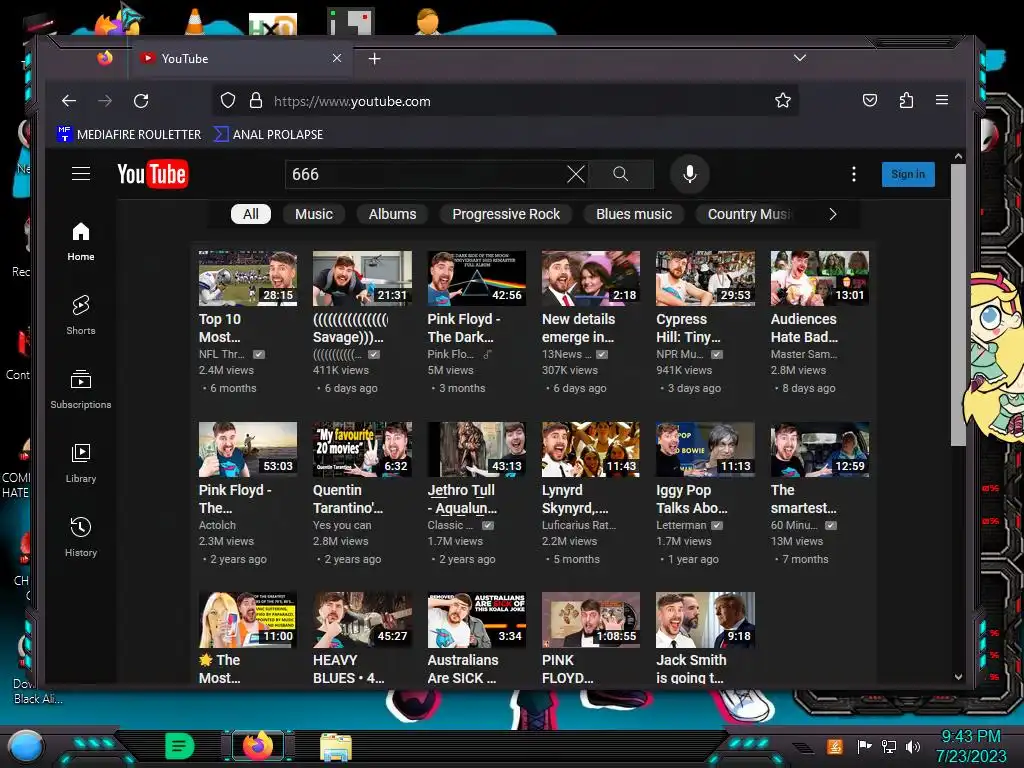Select the Albums filter chip
Image resolution: width=1024 pixels, height=768 pixels.
tap(392, 214)
